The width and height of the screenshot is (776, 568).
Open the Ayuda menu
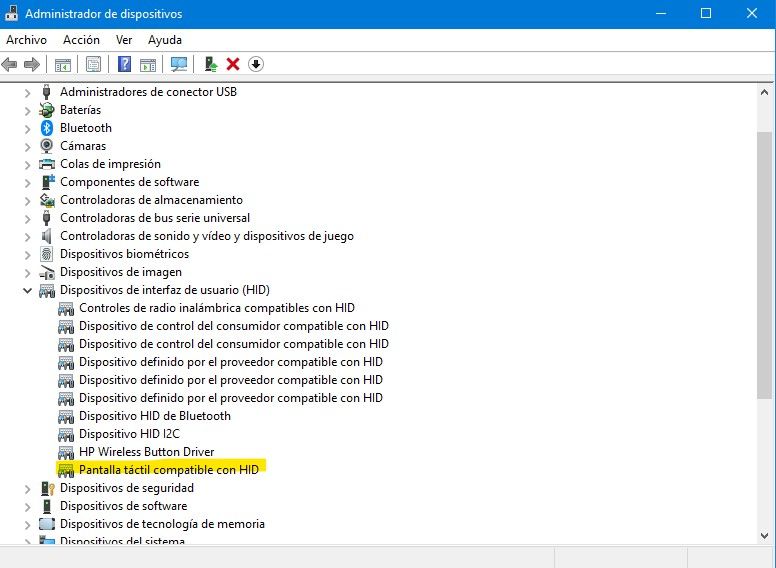[x=164, y=40]
